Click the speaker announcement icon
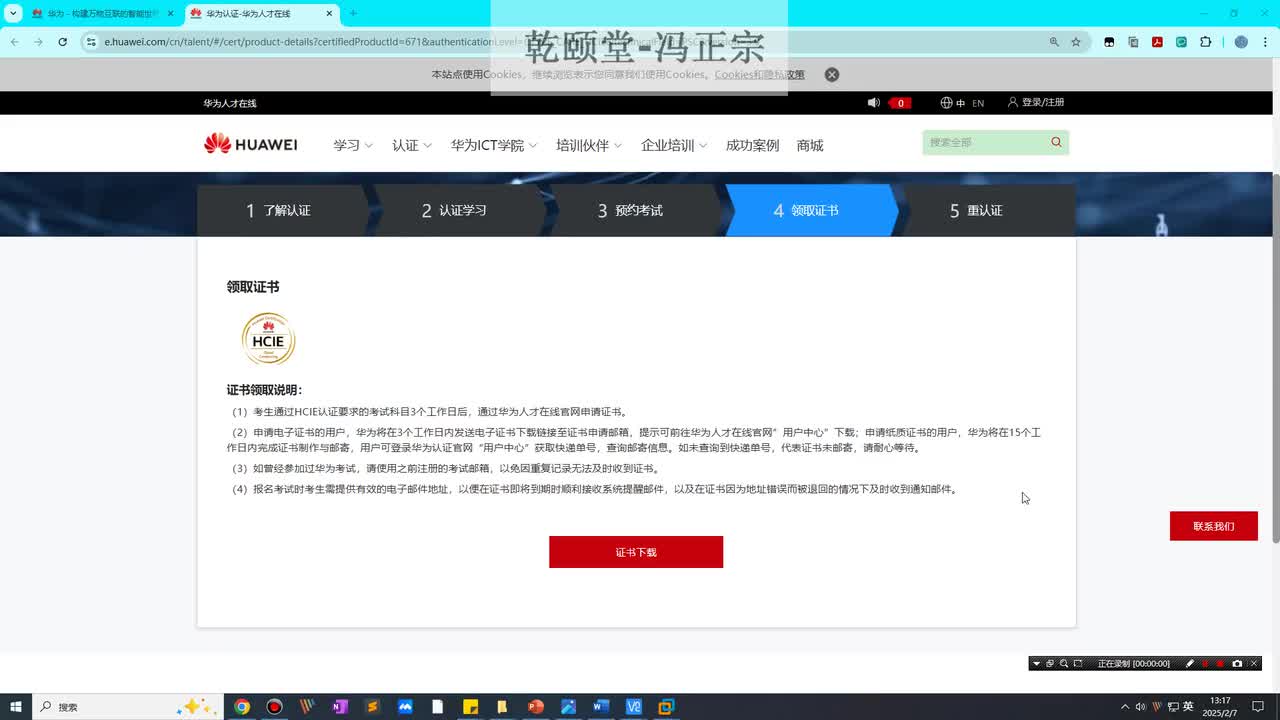The image size is (1280, 720). click(x=873, y=102)
